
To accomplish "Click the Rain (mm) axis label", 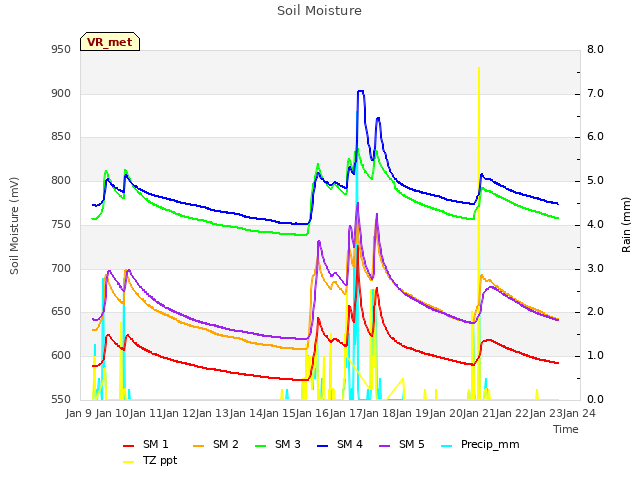I will click(626, 225).
